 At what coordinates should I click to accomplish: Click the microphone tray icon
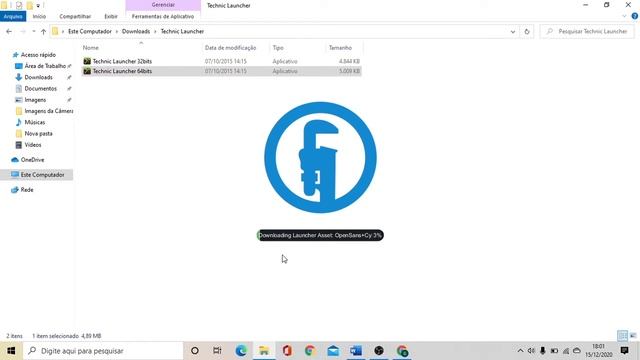[x=542, y=351]
